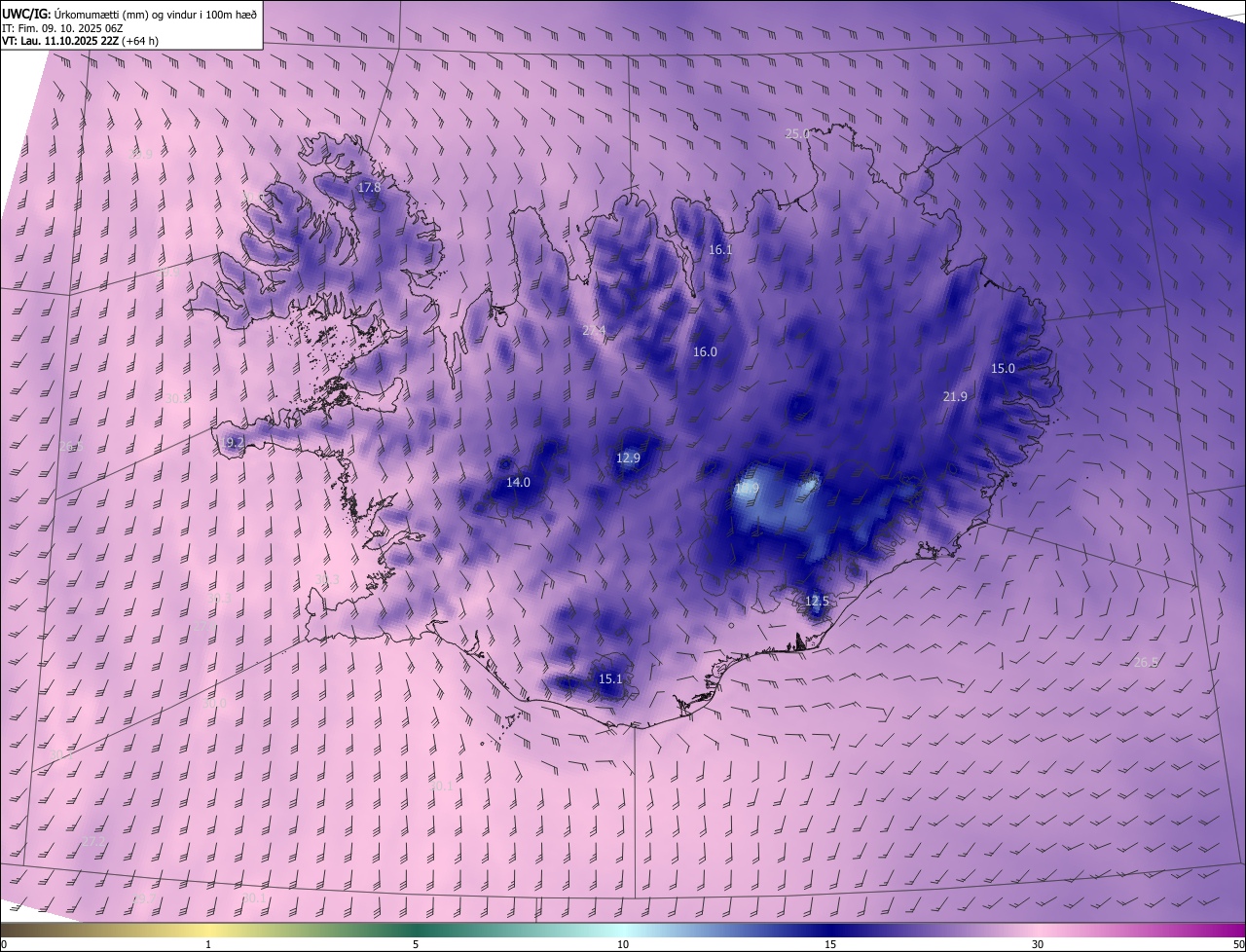Click the 15.1 value label
Screen dimensions: 1246x952
(x=610, y=679)
